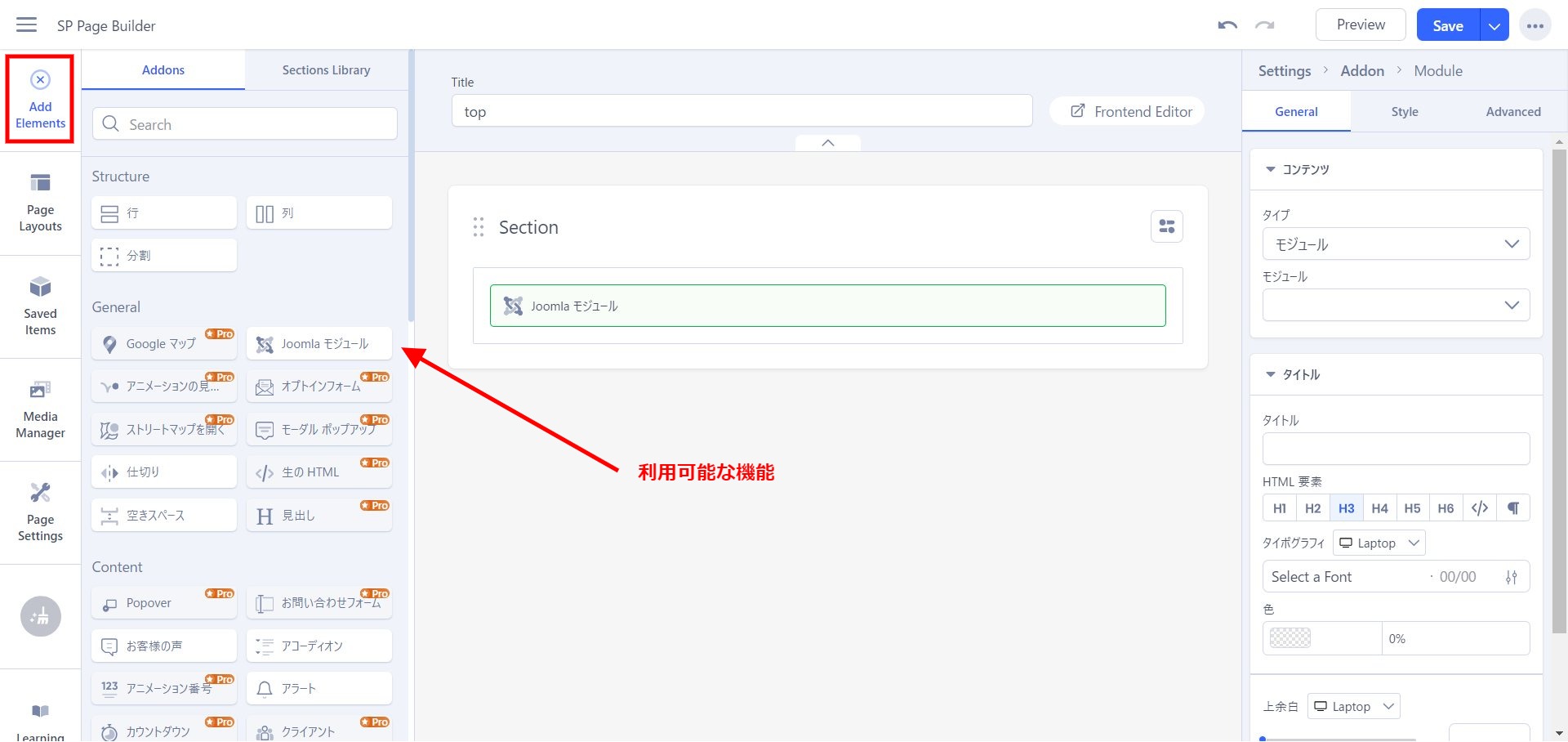Viewport: 1568px width, 742px height.
Task: Open Saved Items panel
Action: tap(40, 306)
